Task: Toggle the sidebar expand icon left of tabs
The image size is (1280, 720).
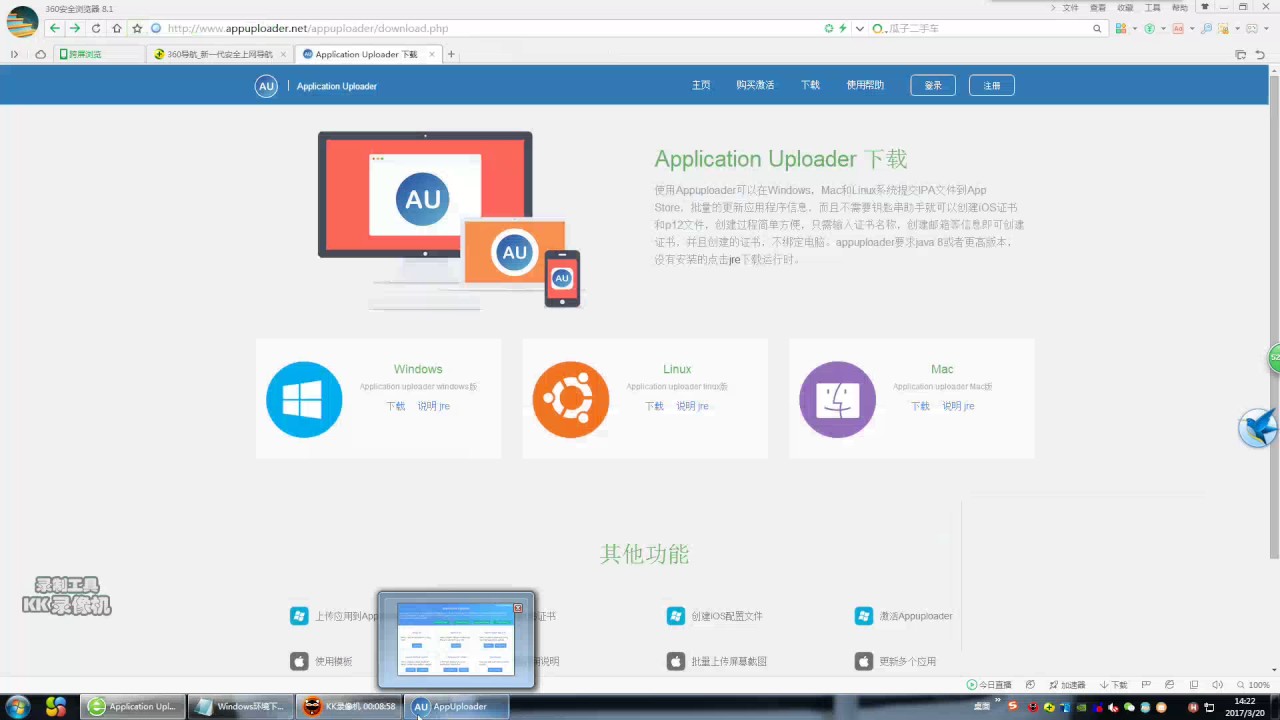Action: (x=14, y=54)
